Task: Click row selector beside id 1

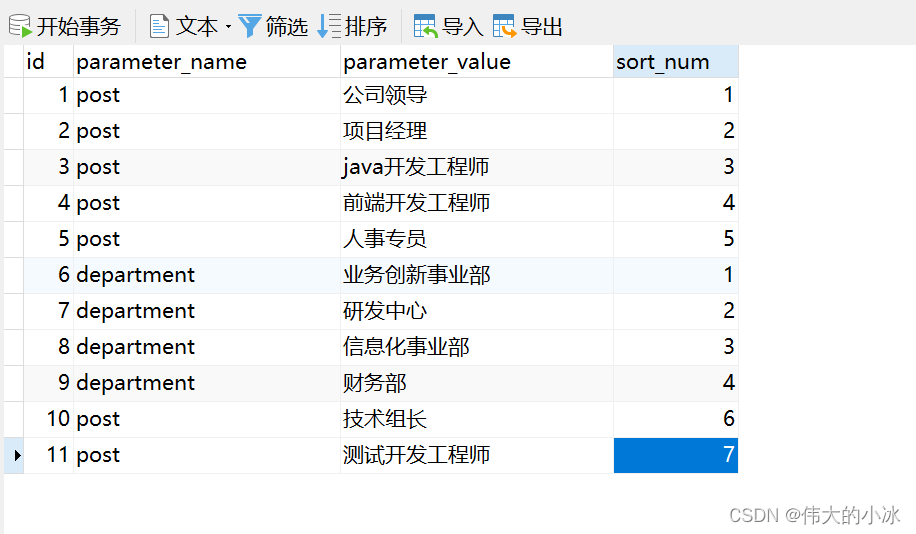Action: (14, 95)
